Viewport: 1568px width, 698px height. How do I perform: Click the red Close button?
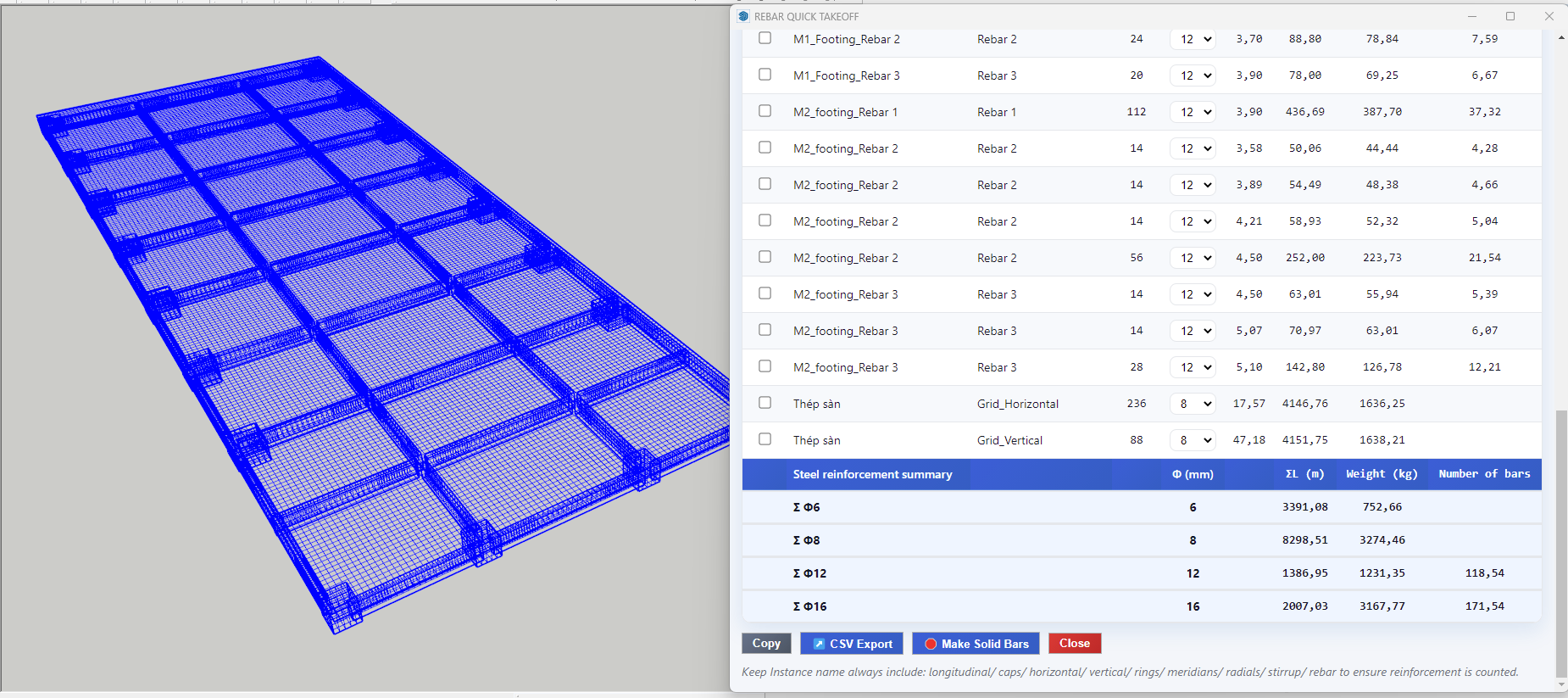pyautogui.click(x=1074, y=644)
